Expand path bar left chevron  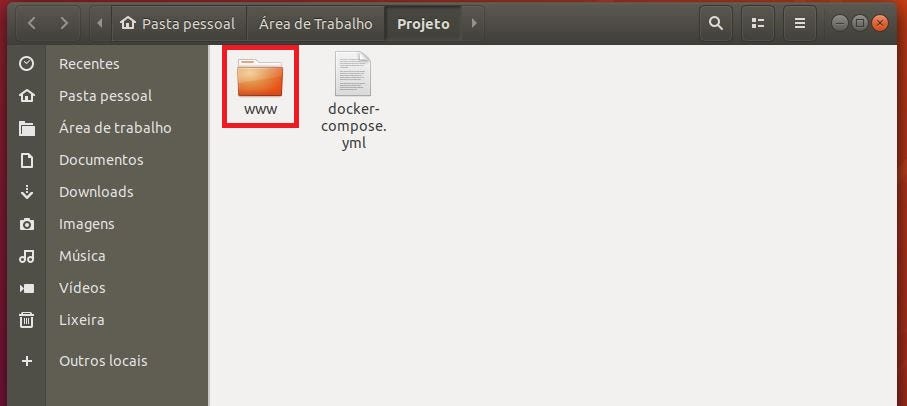[101, 23]
